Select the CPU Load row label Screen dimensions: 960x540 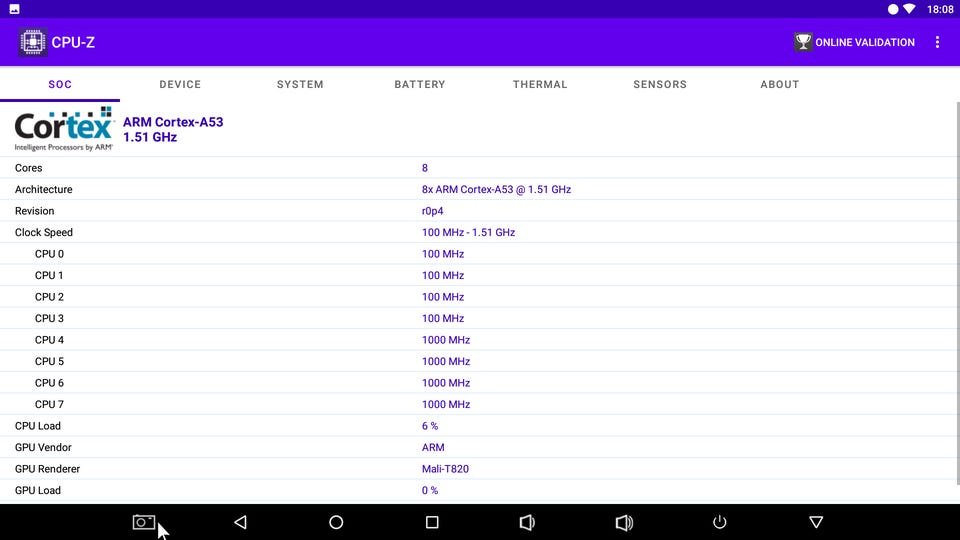pyautogui.click(x=37, y=426)
